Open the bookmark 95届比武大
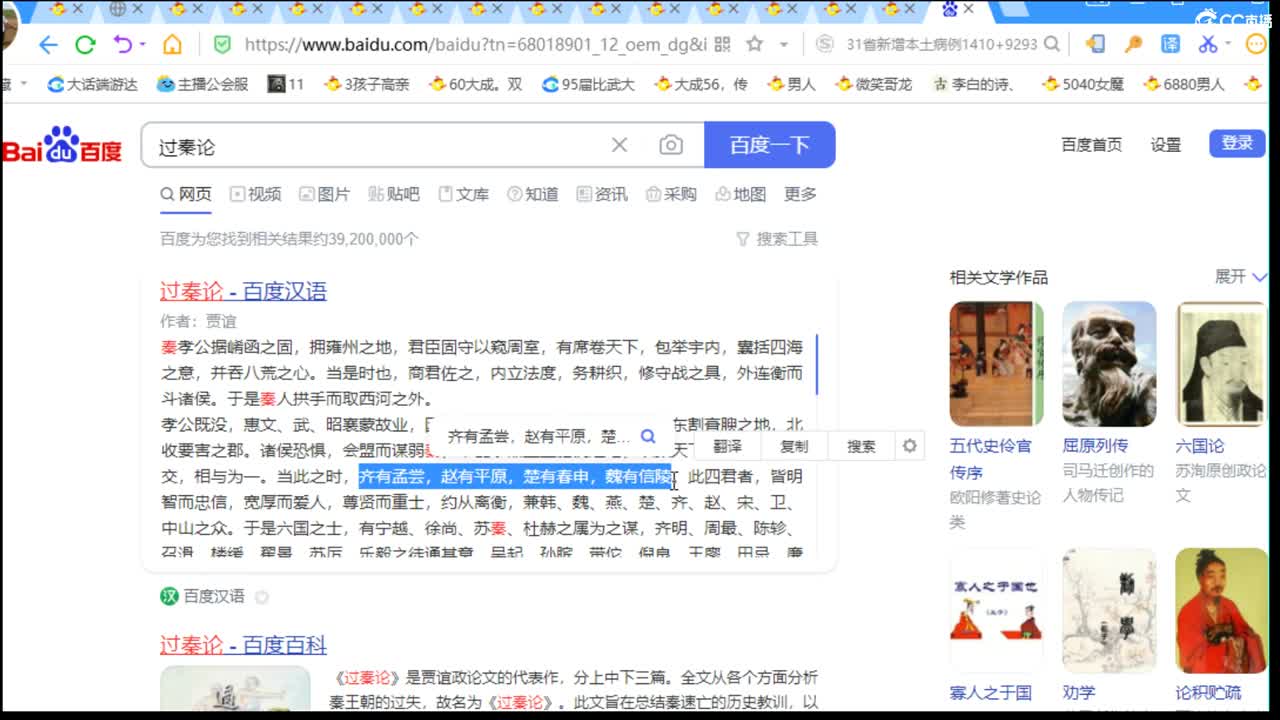1280x720 pixels. [x=588, y=84]
